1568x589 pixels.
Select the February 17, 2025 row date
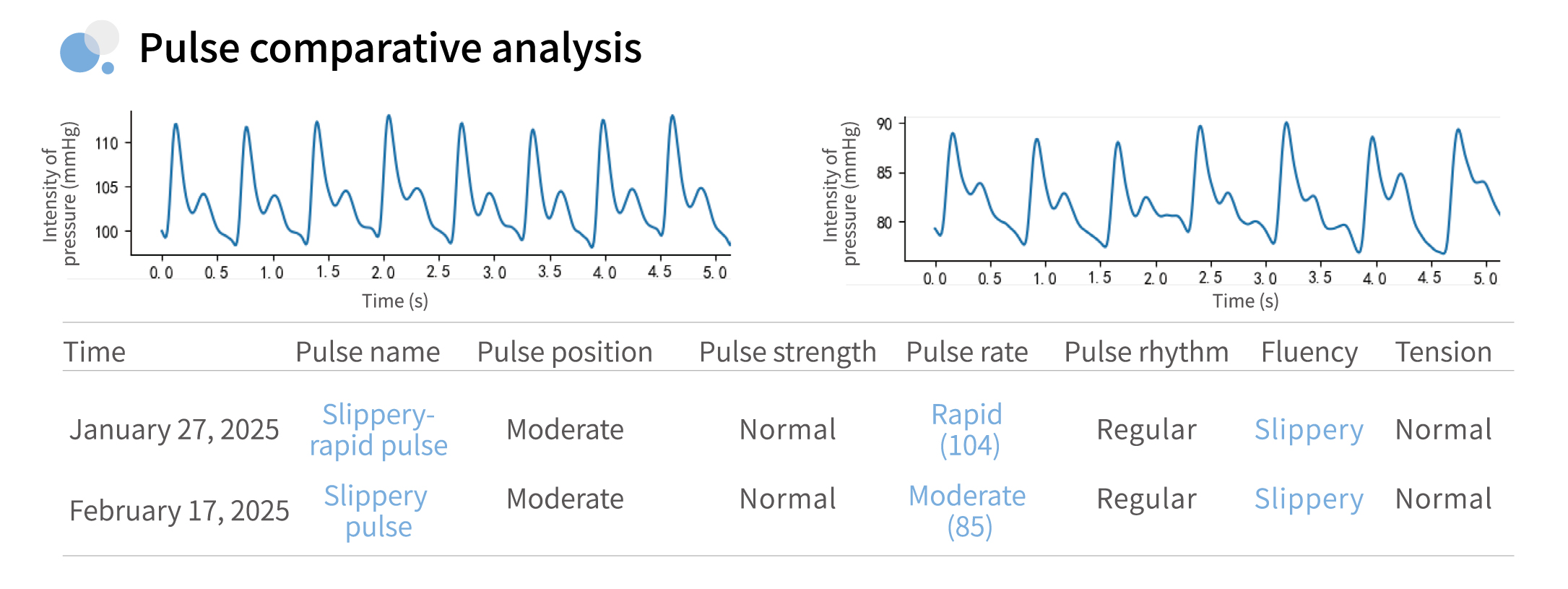(179, 511)
